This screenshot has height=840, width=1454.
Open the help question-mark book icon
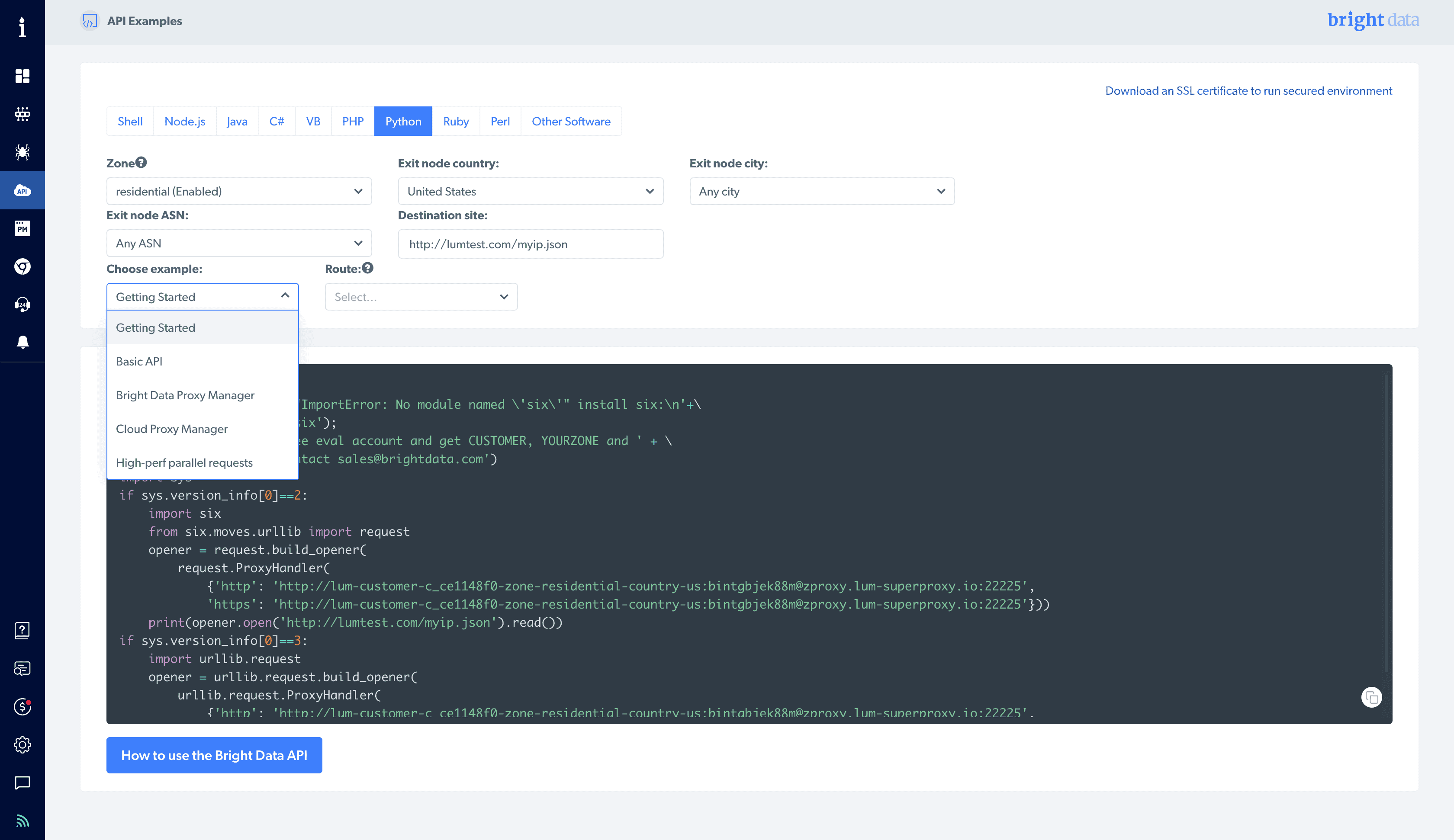[22, 630]
